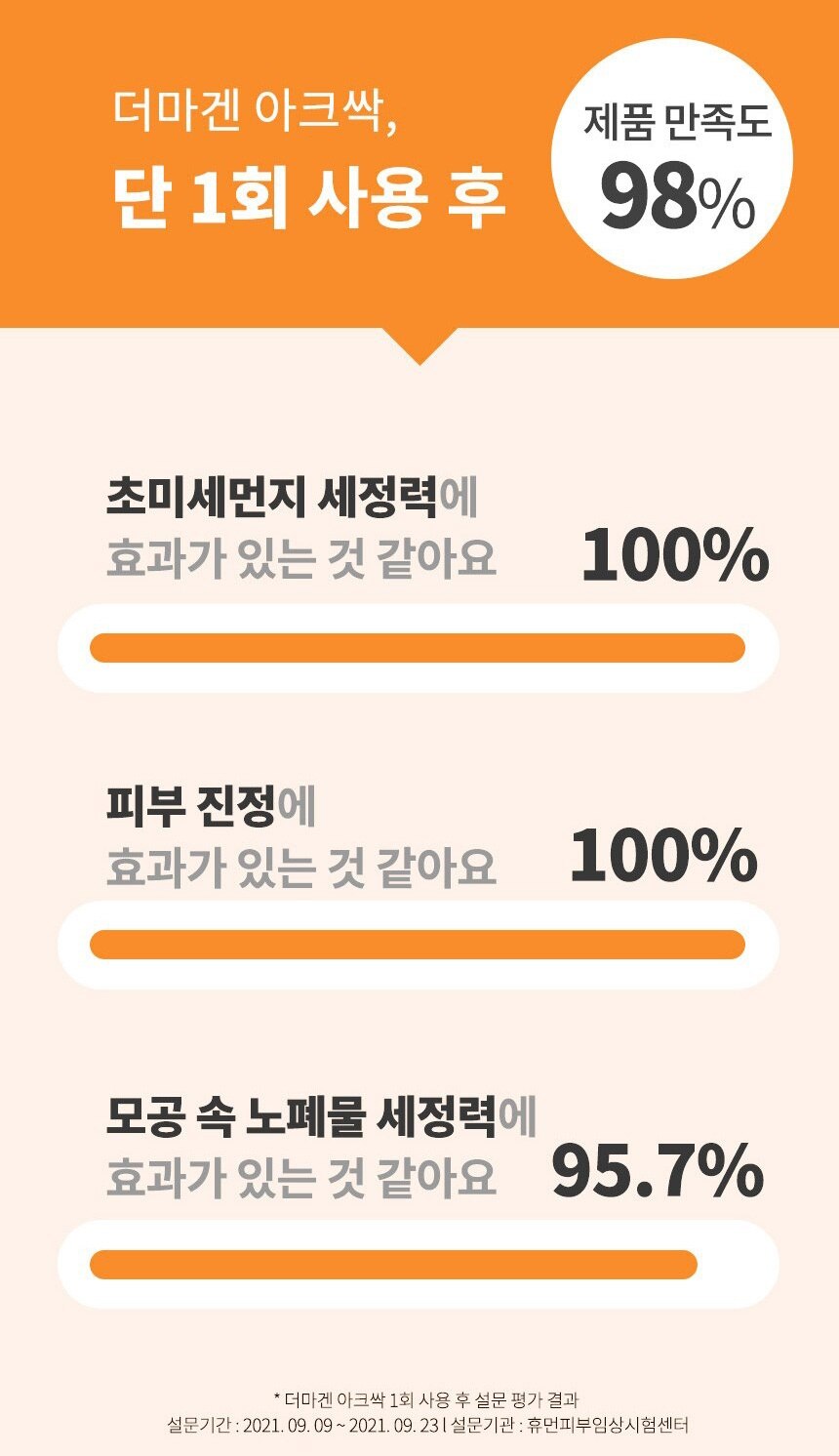This screenshot has width=839, height=1456.
Task: Click the 100% value beside 피부 진정
Action: pyautogui.click(x=663, y=856)
